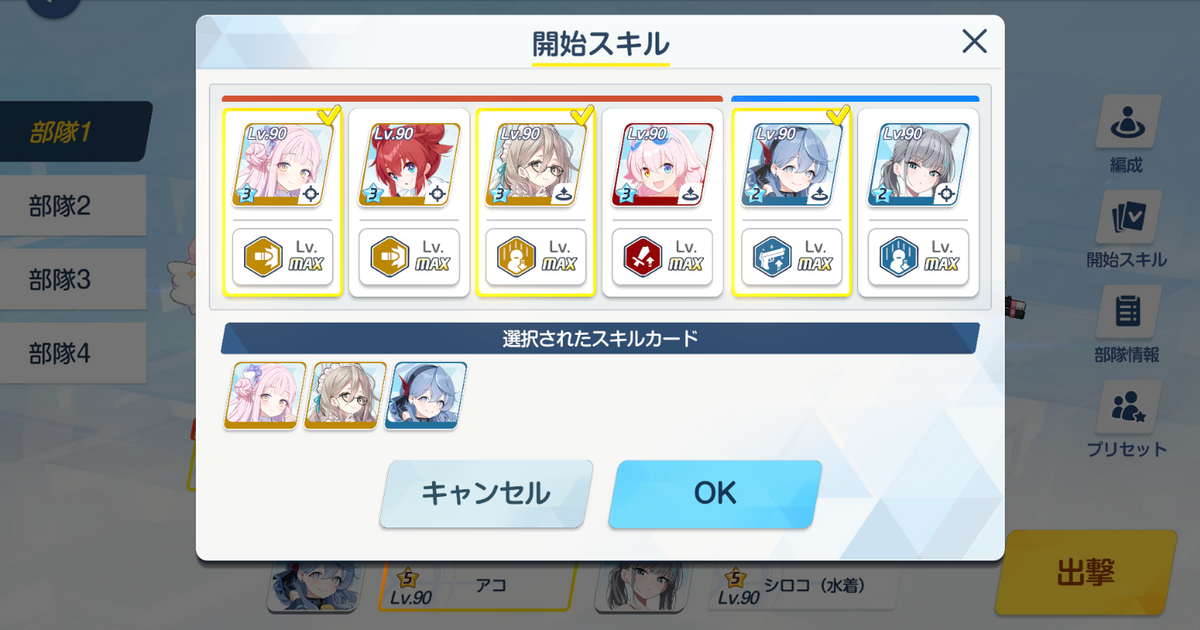Image resolution: width=1200 pixels, height=630 pixels.
Task: Select the blue pistol skill icon
Action: tap(772, 257)
